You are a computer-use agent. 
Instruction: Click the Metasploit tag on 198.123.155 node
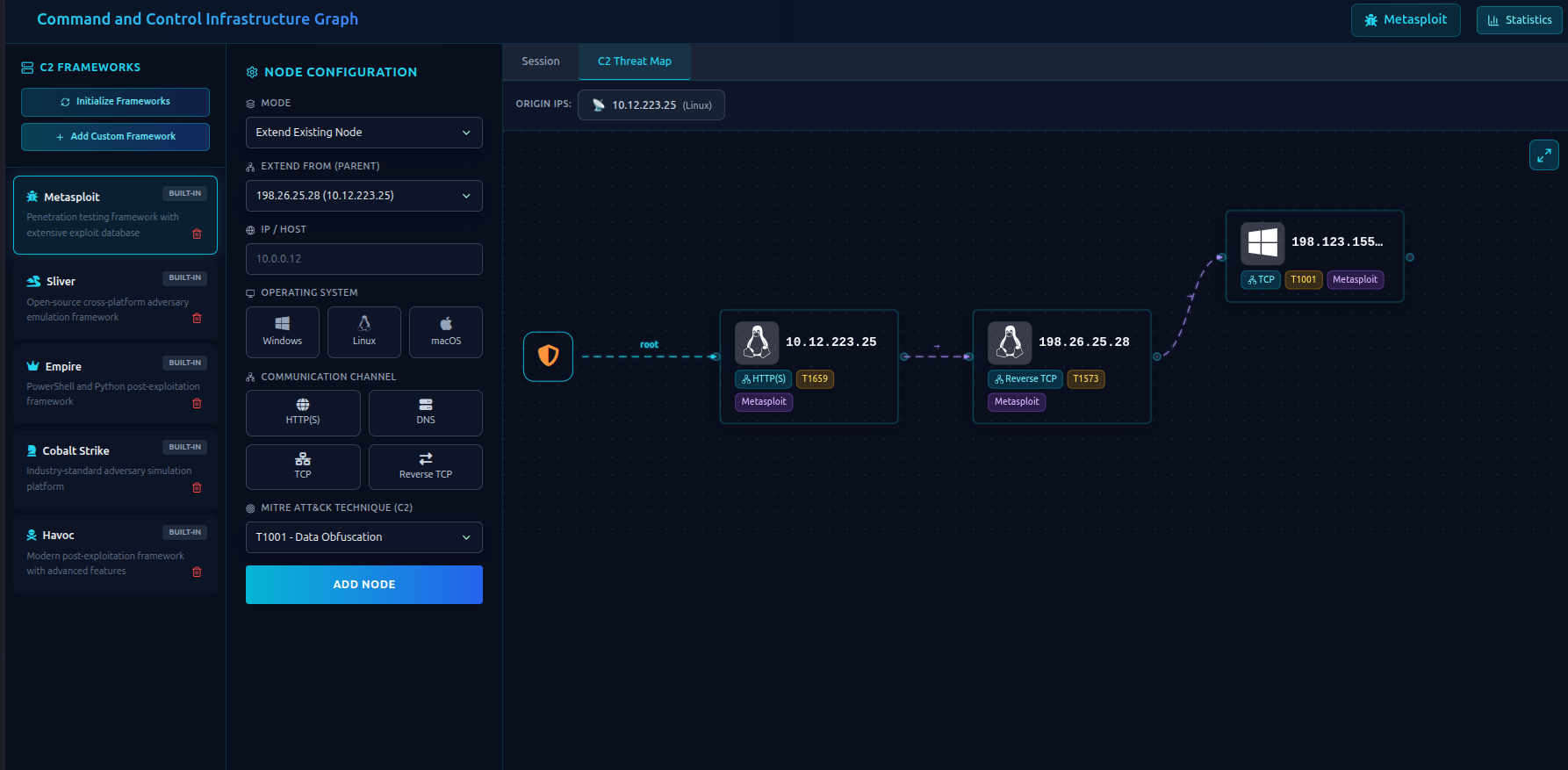click(x=1356, y=280)
